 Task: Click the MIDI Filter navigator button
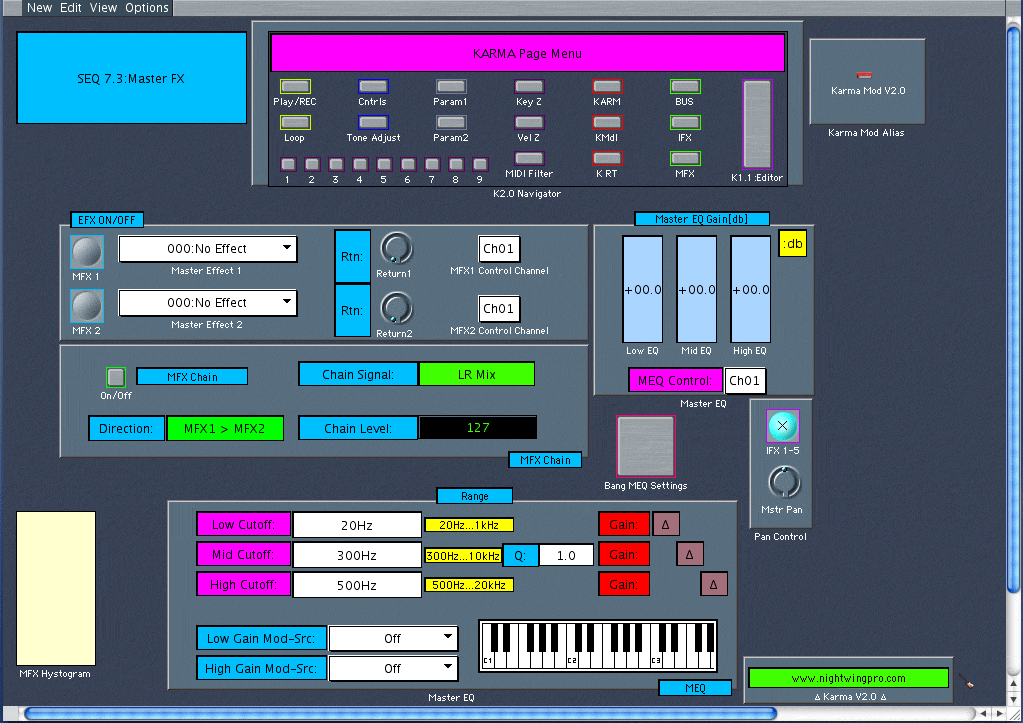[x=529, y=159]
